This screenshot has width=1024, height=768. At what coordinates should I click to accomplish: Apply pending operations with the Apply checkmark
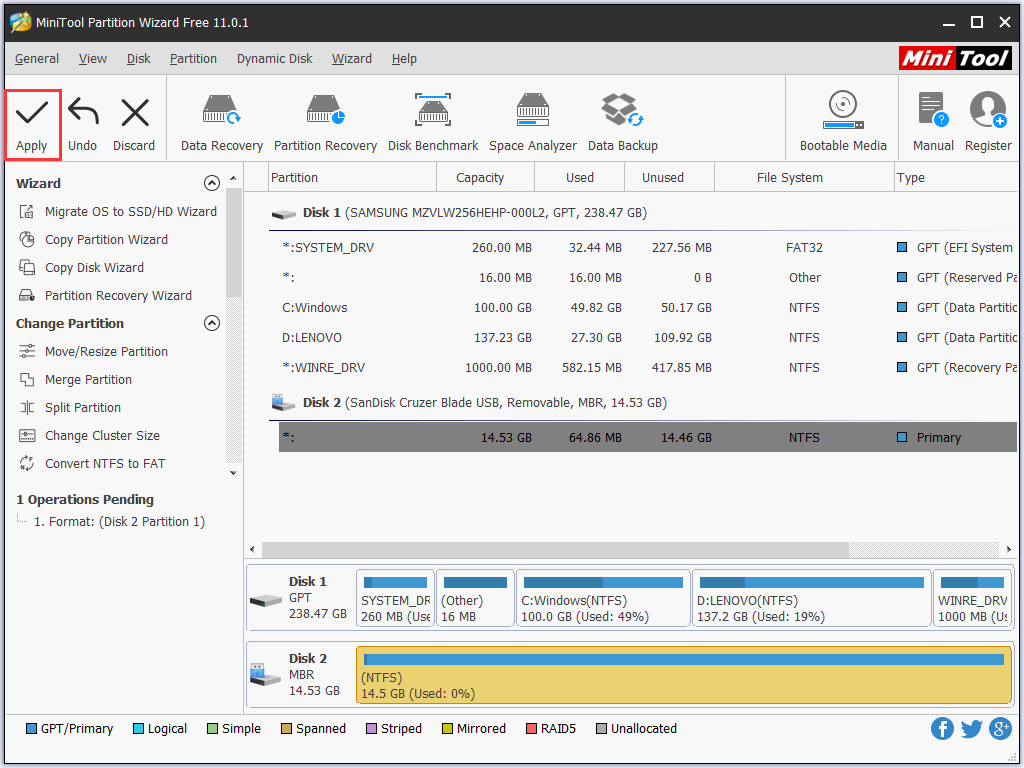32,125
